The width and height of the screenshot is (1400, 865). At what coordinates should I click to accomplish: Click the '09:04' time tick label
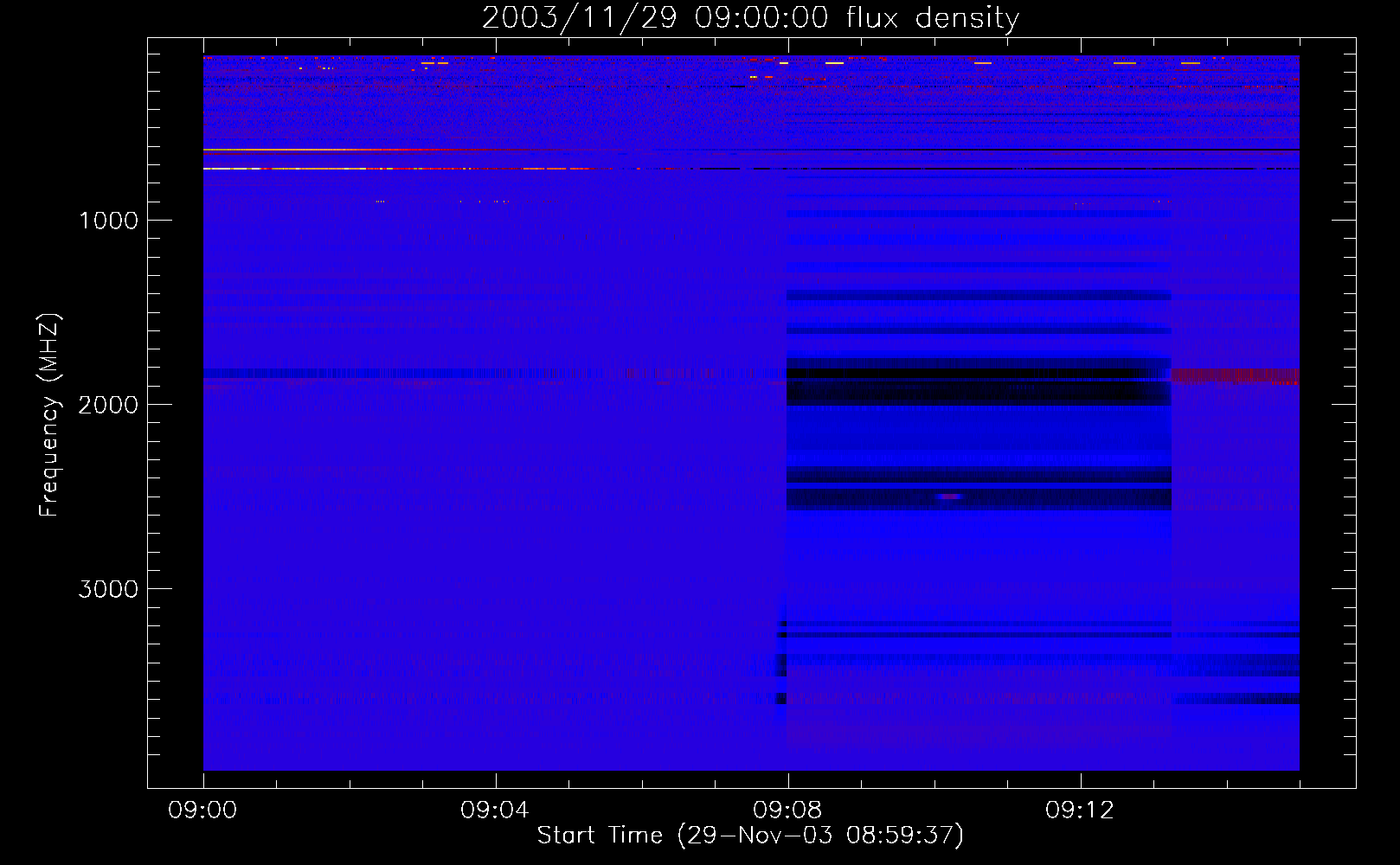click(494, 811)
